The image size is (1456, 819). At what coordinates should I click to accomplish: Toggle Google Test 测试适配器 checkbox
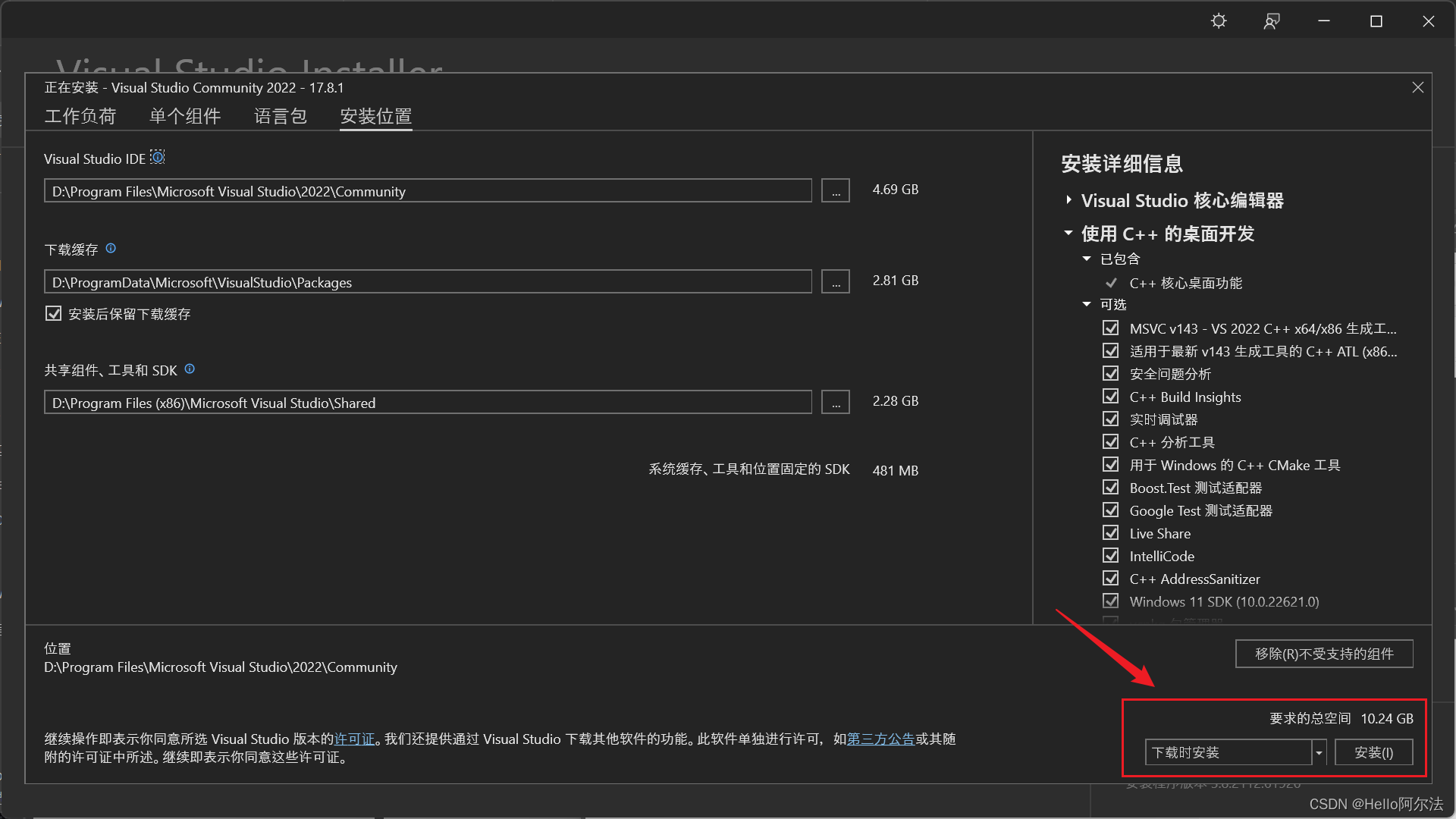(1110, 510)
